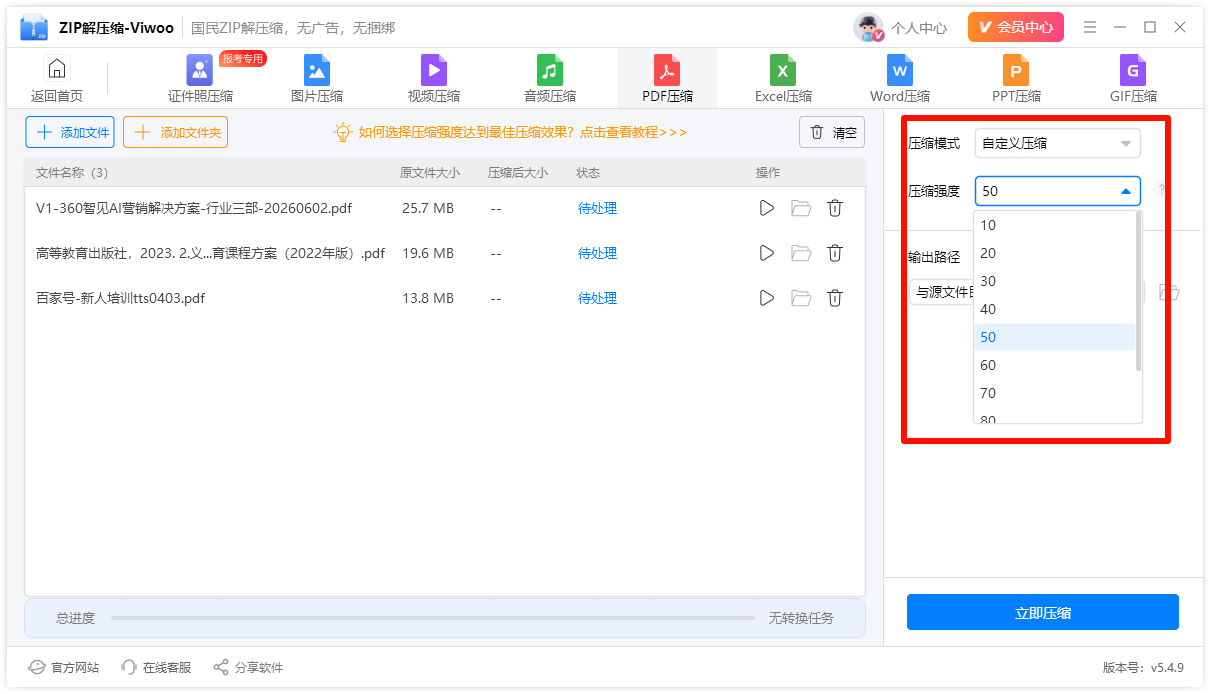
Task: Switch to Excel压缩 tab
Action: (783, 79)
